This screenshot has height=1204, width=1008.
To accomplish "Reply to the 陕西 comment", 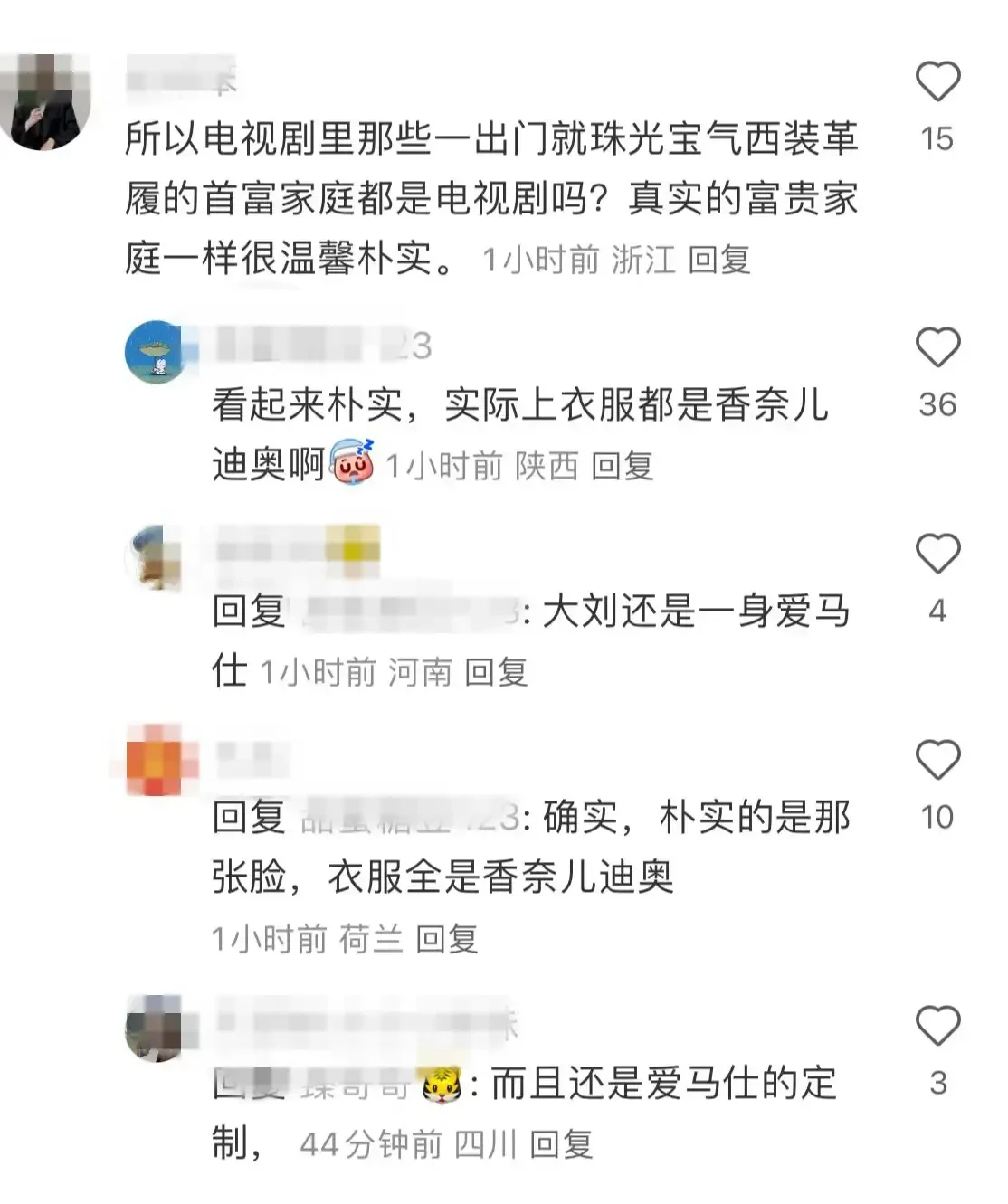I will click(x=622, y=467).
